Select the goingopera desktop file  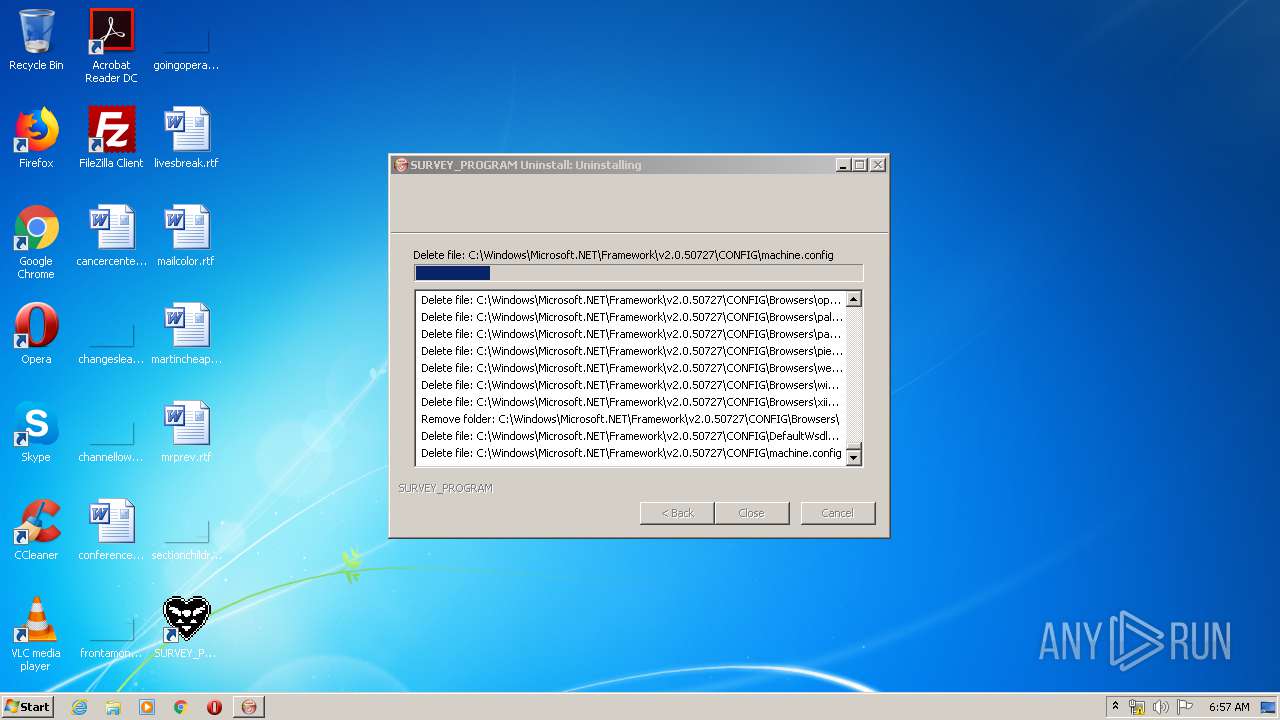click(186, 40)
